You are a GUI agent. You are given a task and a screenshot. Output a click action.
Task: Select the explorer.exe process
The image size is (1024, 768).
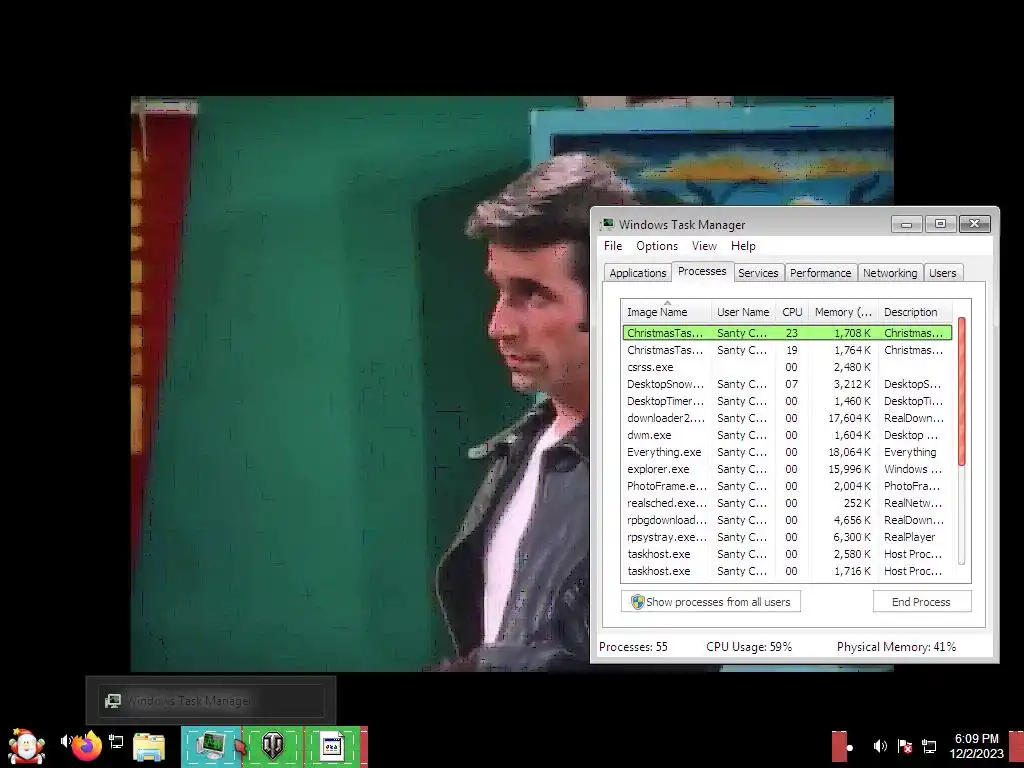788,469
